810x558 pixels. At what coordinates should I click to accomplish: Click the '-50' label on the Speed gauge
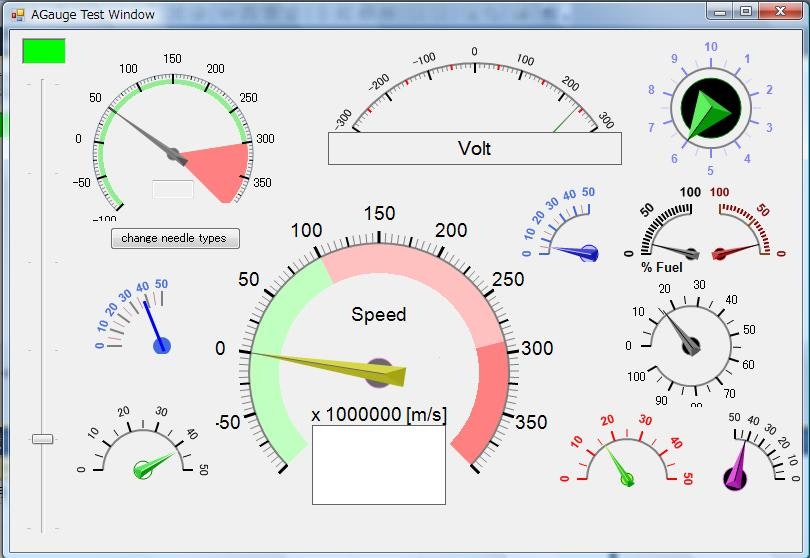[228, 422]
